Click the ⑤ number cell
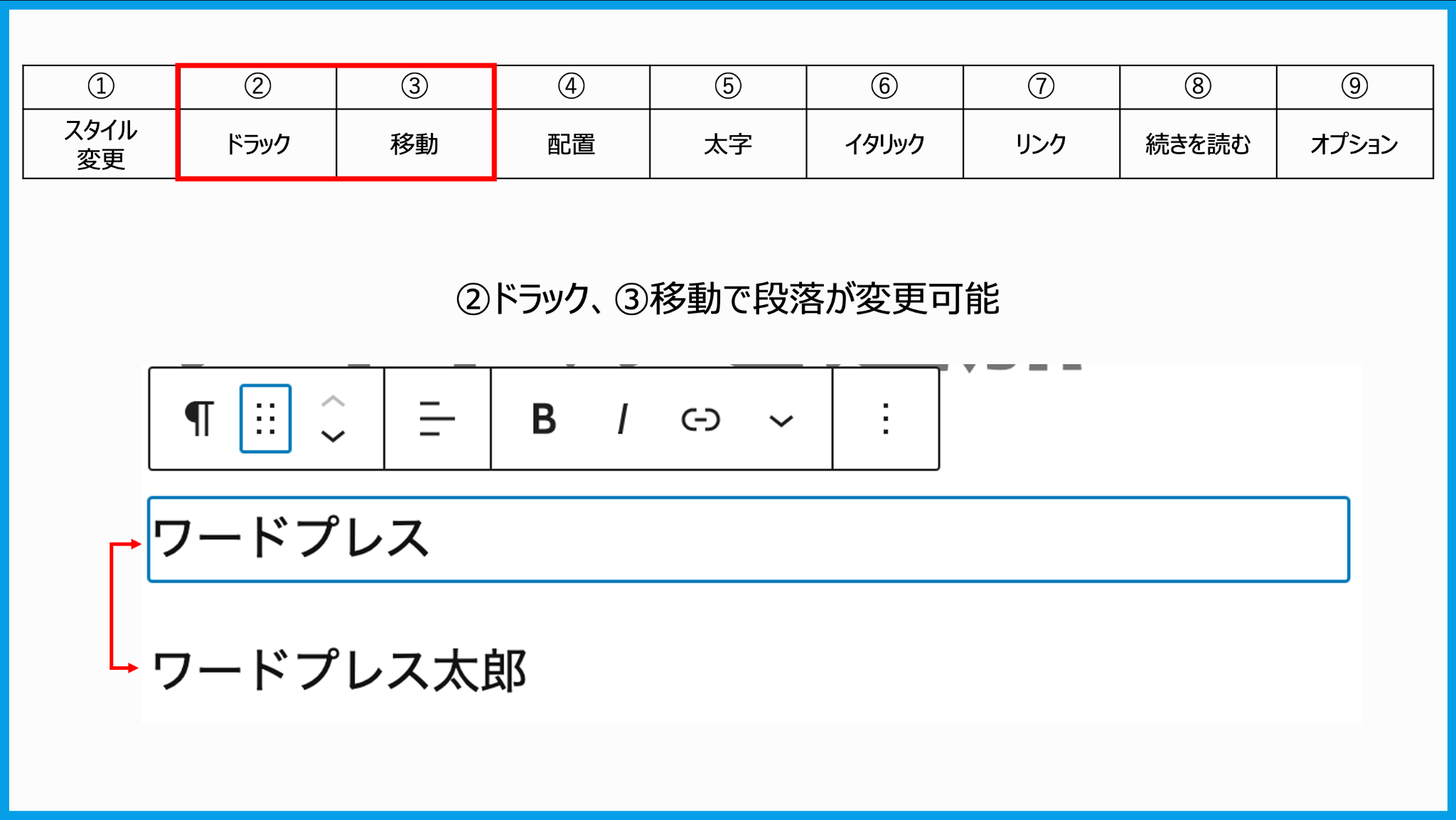 tap(728, 87)
